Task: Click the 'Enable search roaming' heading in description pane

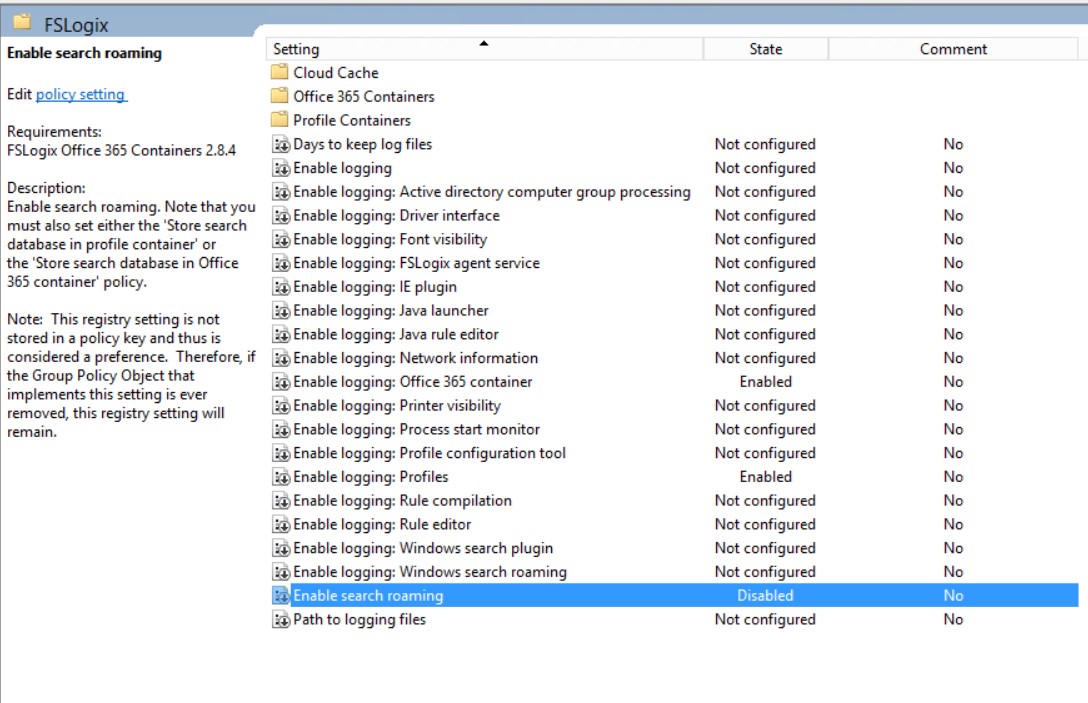Action: point(84,53)
